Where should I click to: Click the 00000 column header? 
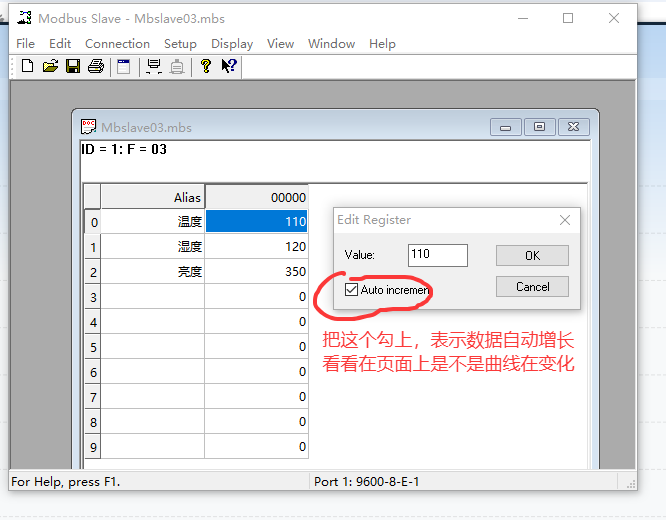(x=257, y=197)
